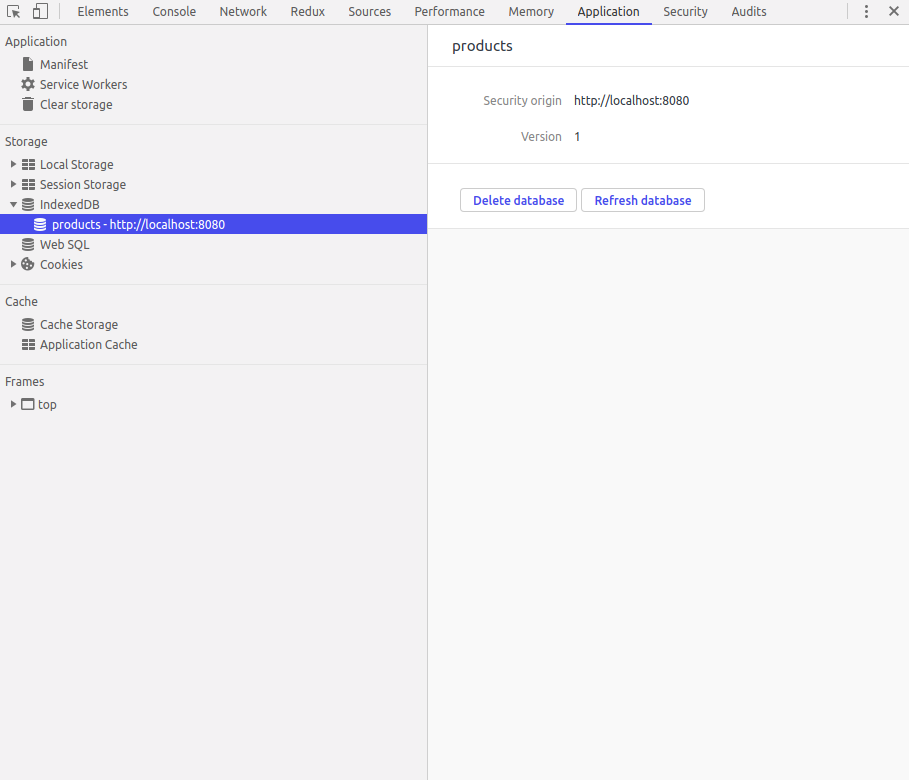The image size is (909, 780).
Task: Click the Clear storage trash icon
Action: pos(28,104)
